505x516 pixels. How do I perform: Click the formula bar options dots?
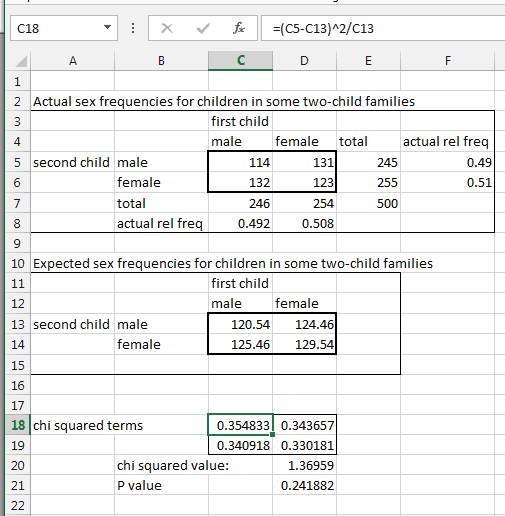tap(133, 28)
